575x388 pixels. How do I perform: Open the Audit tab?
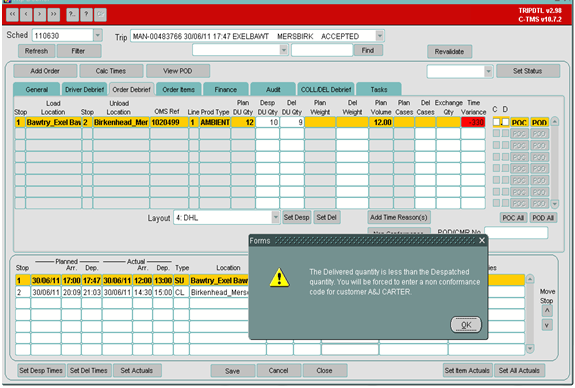pos(273,89)
